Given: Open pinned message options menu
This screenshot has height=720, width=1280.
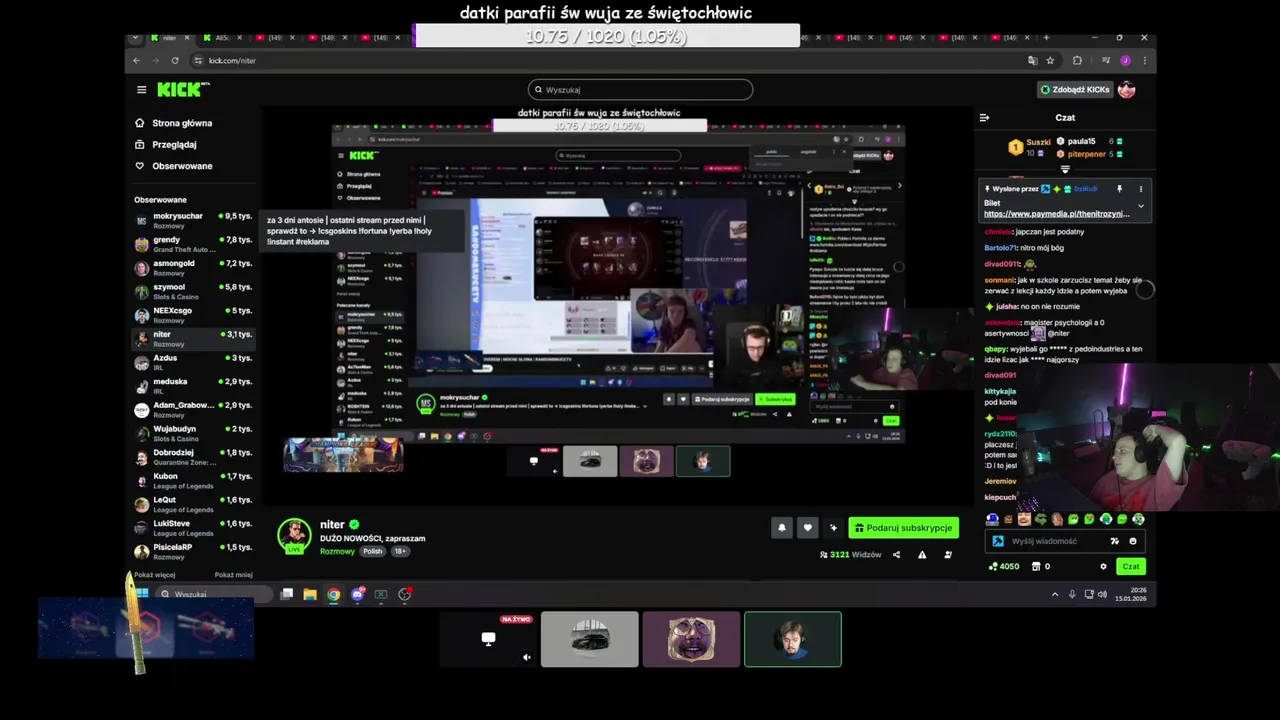Looking at the screenshot, I should (1140, 188).
